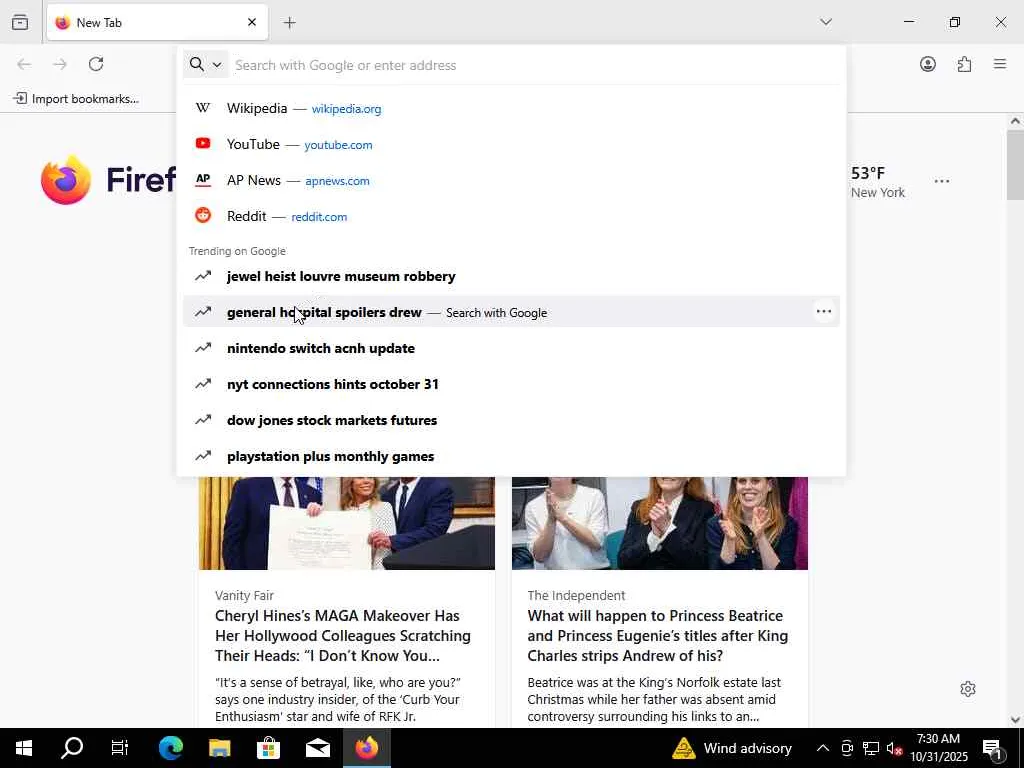Image resolution: width=1024 pixels, height=768 pixels.
Task: Open Windows taskbar search
Action: tap(72, 748)
